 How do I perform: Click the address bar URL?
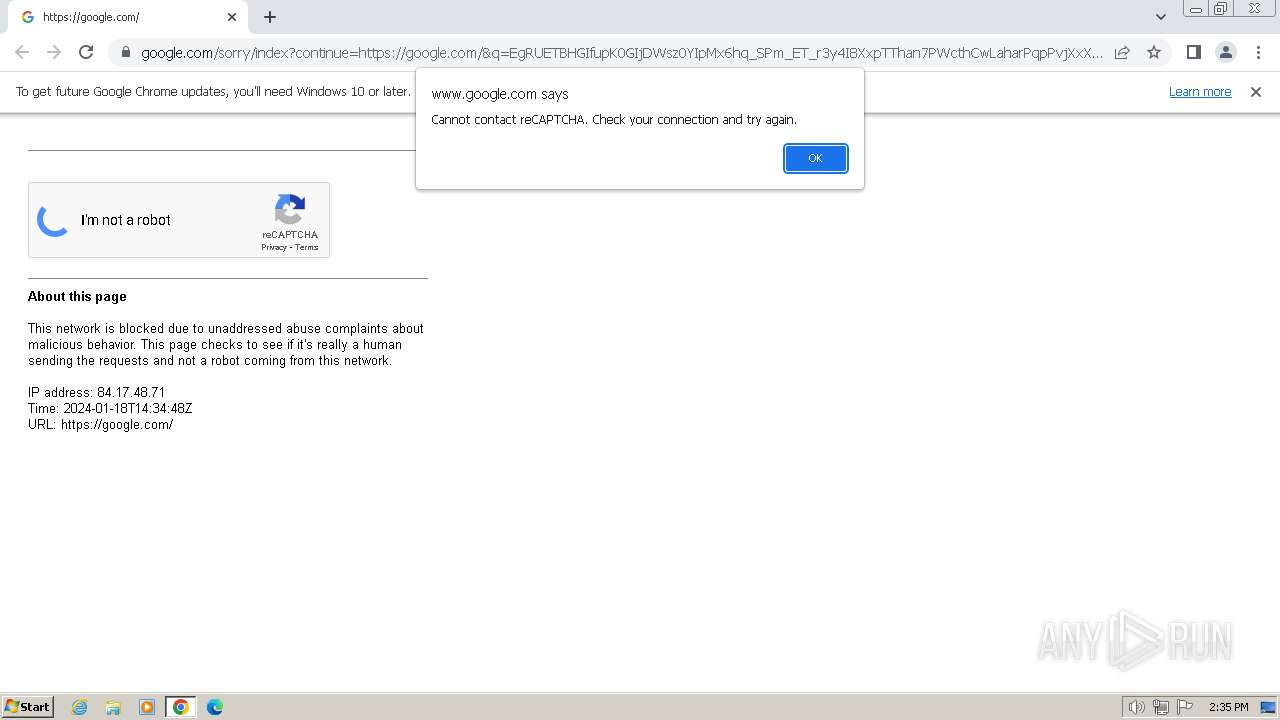(622, 52)
